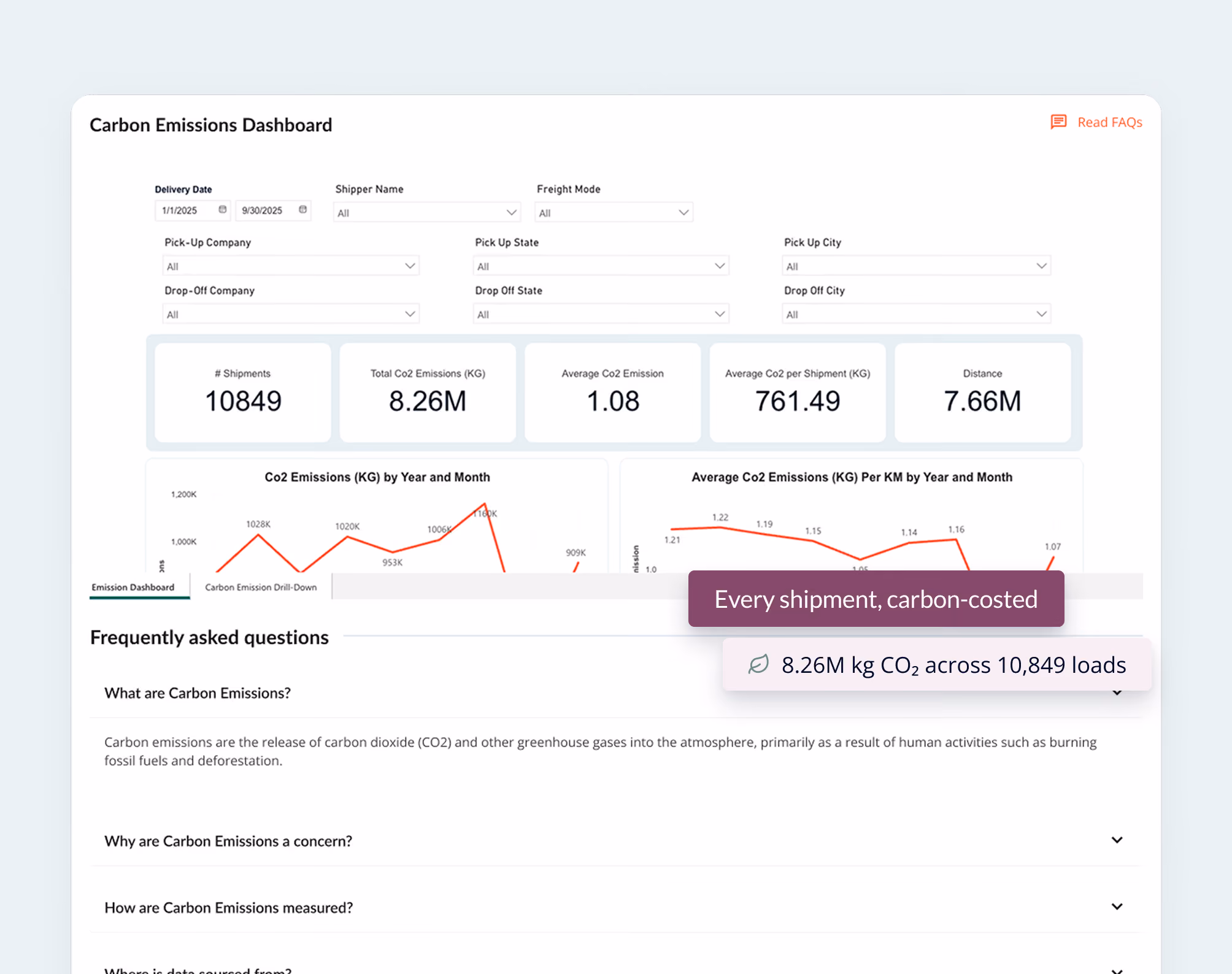Open calendar picker for end date 9/30/2025
1232x974 pixels.
point(302,210)
